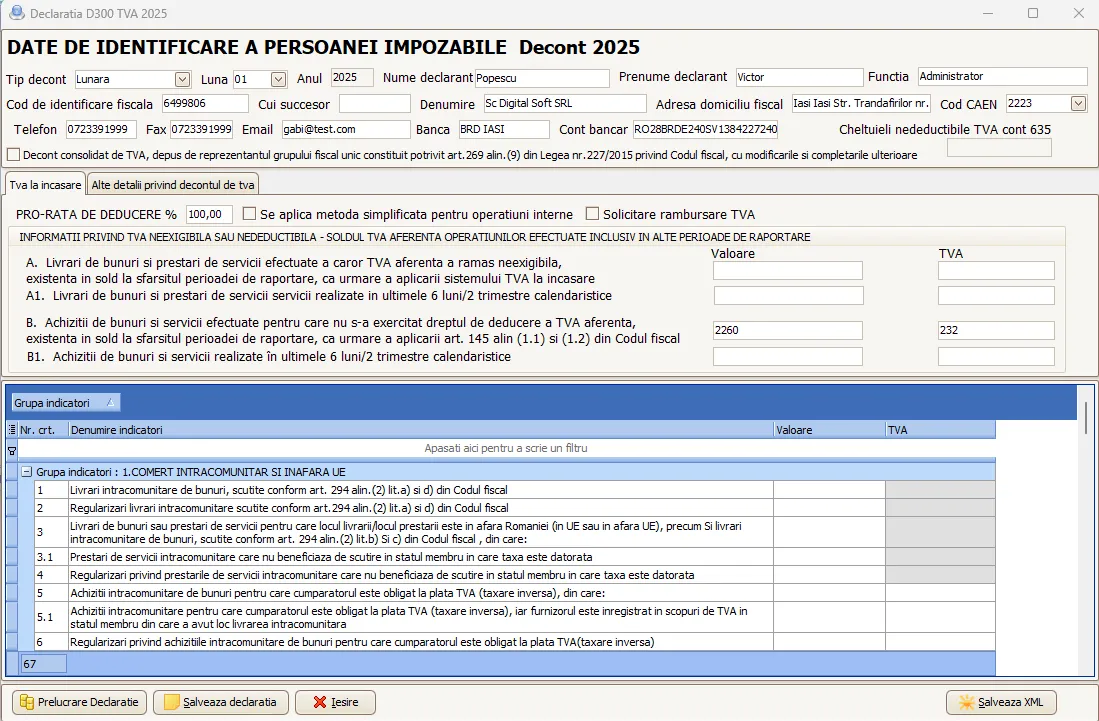
Task: Click Salveaza XML button
Action: [1001, 701]
